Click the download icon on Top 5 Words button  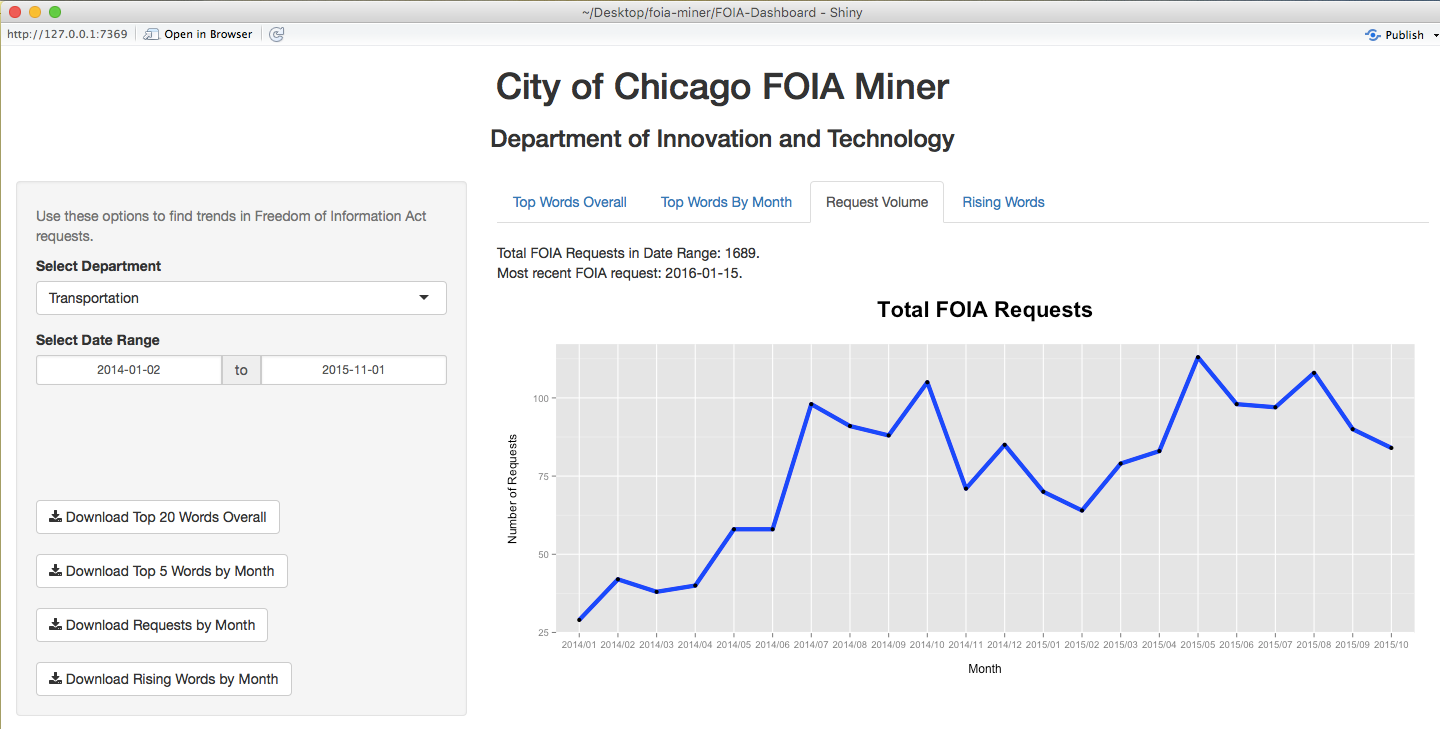(55, 571)
